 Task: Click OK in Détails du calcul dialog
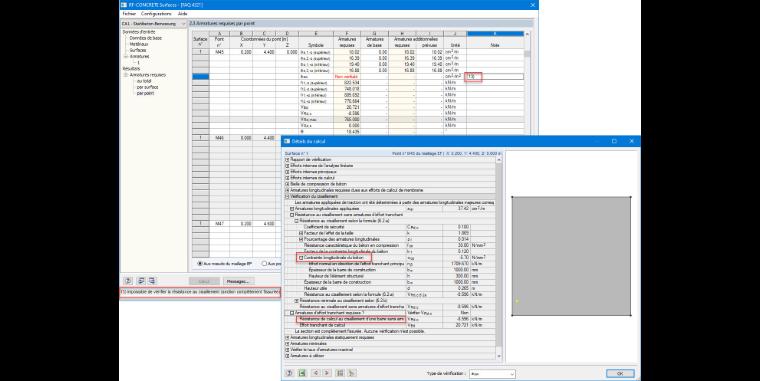(619, 374)
